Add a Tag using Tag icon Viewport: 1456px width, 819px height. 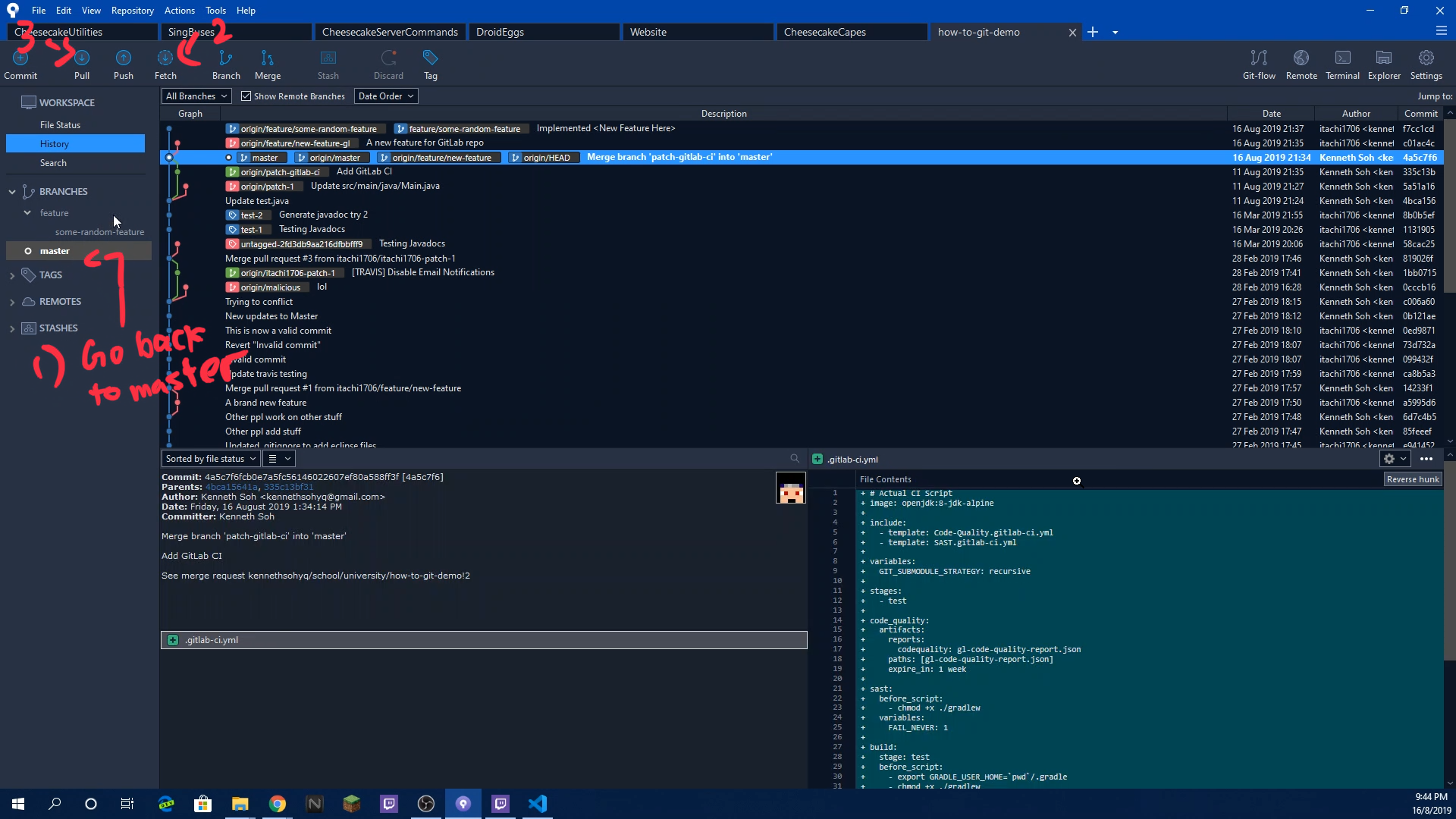coord(431,64)
